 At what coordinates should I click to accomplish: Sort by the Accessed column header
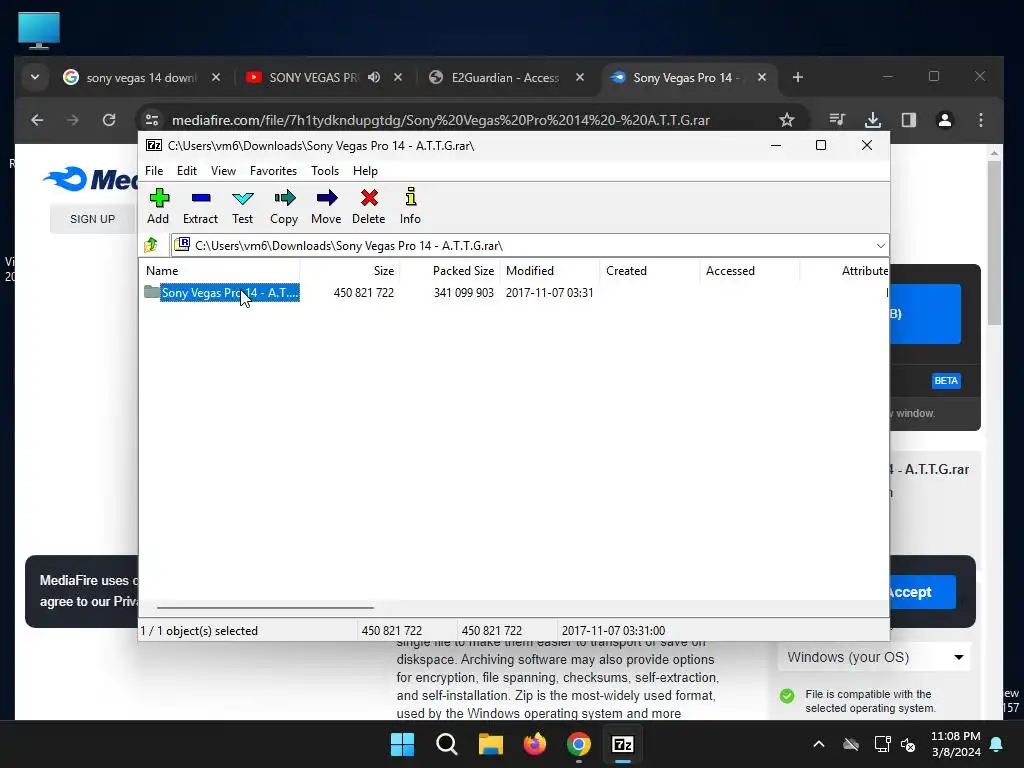point(750,270)
